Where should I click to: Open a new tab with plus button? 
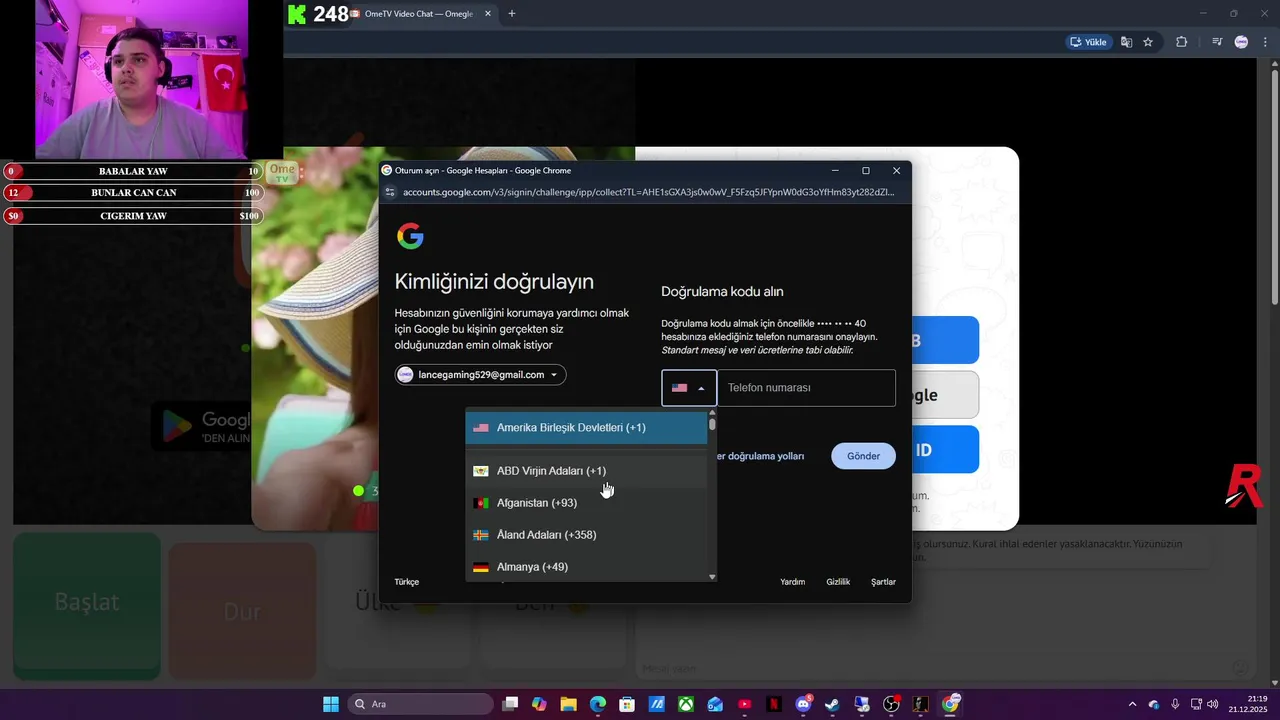pyautogui.click(x=512, y=14)
